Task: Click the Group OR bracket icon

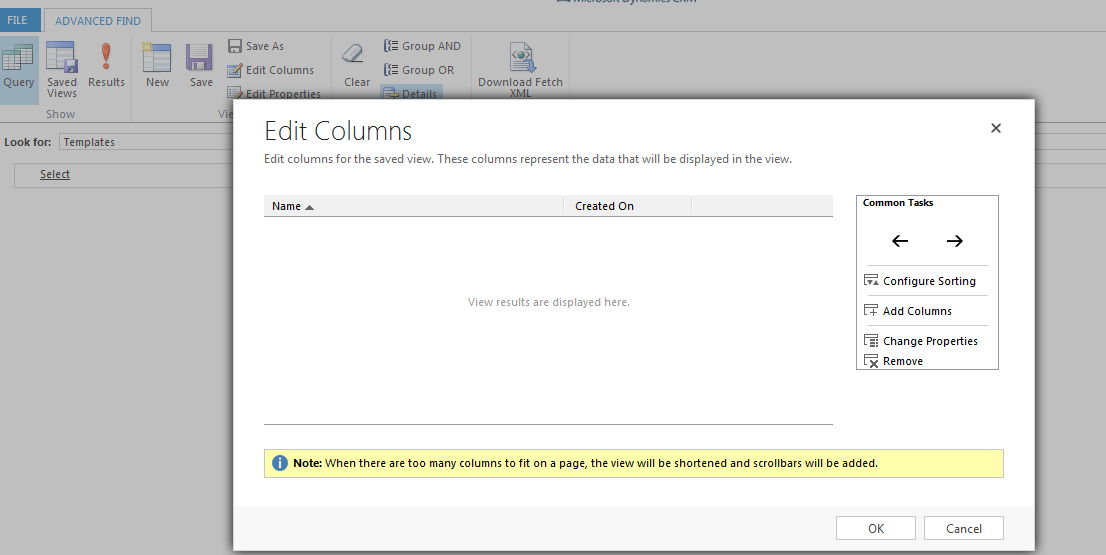Action: click(391, 70)
